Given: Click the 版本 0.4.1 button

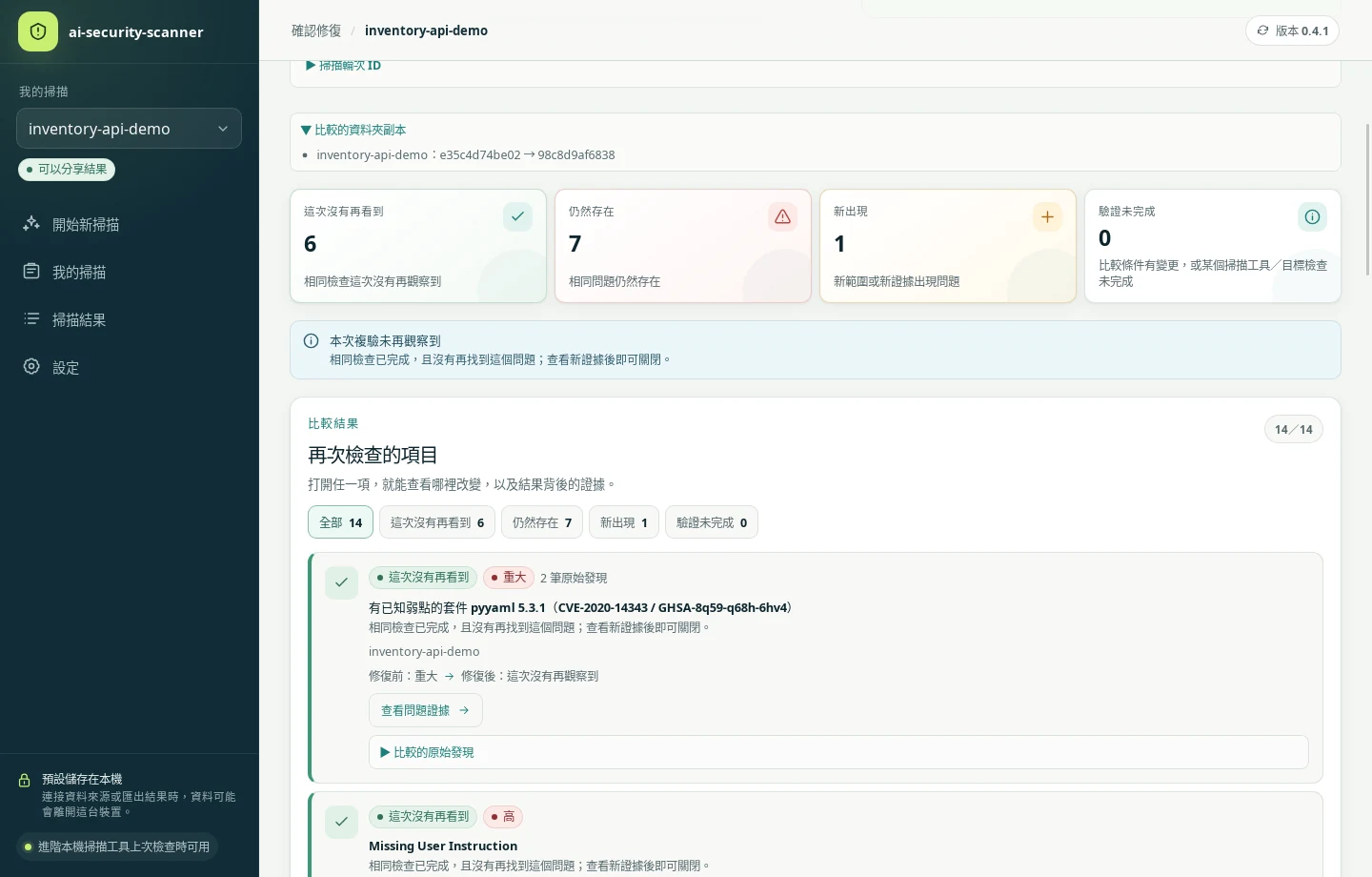Looking at the screenshot, I should (x=1292, y=31).
